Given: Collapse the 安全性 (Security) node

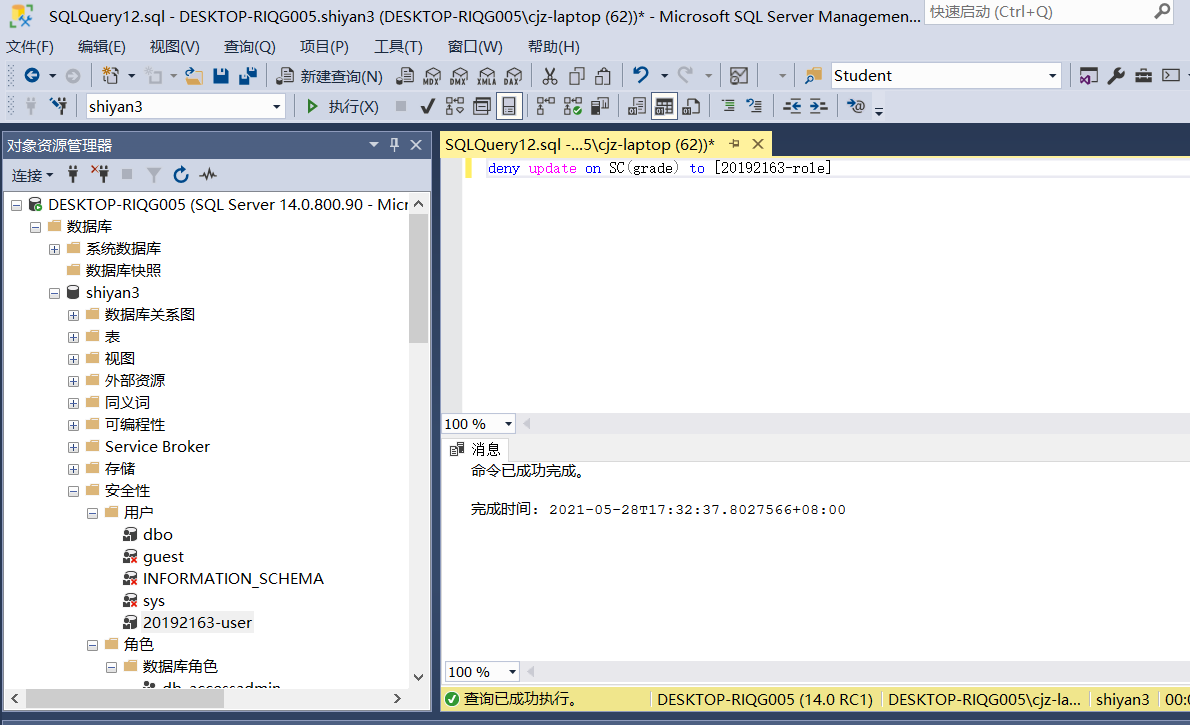Looking at the screenshot, I should tap(74, 491).
